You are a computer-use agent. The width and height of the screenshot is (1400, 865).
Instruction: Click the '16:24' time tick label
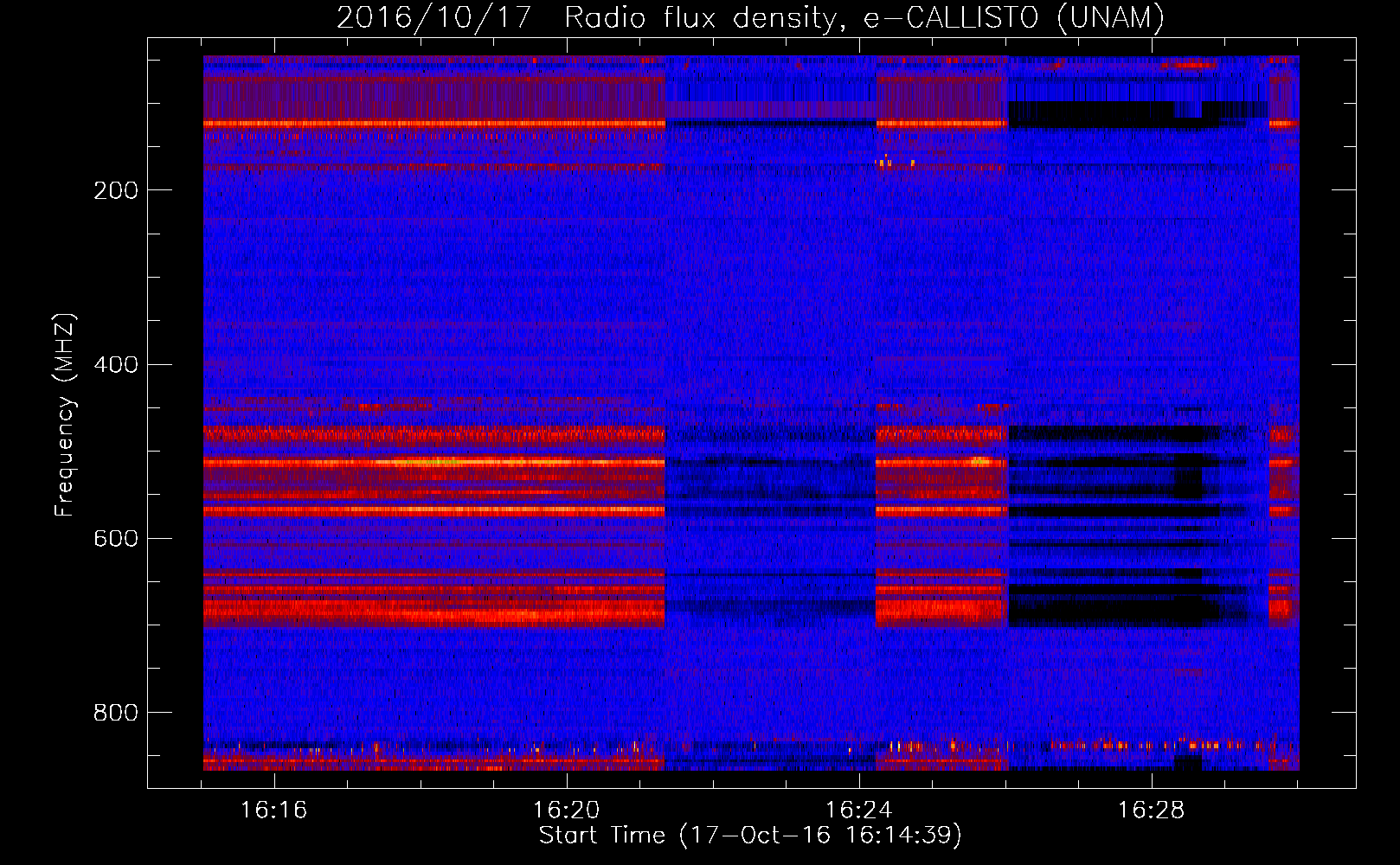point(859,810)
